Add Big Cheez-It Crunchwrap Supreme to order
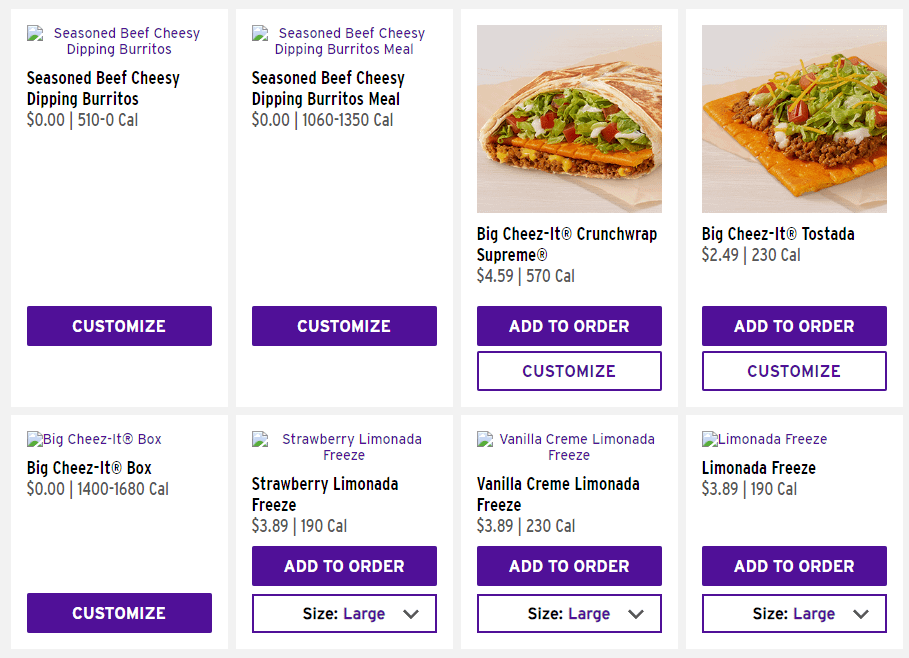 tap(569, 326)
